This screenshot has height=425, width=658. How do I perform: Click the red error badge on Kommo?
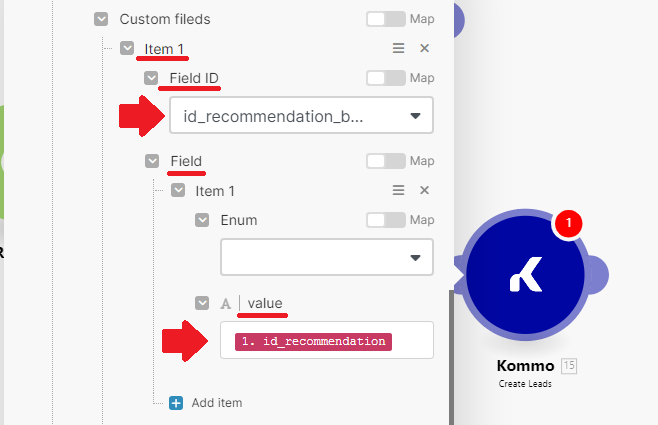point(569,223)
